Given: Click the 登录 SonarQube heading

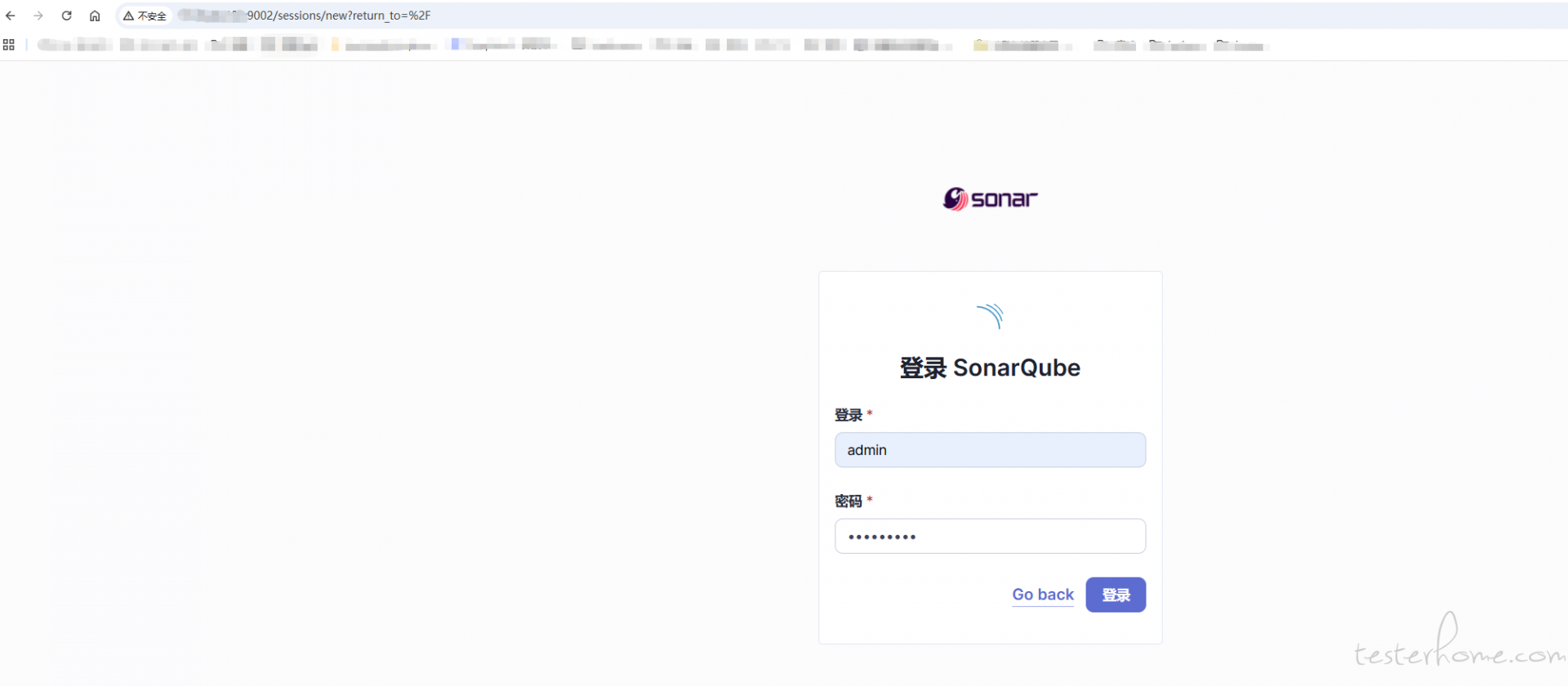Looking at the screenshot, I should [990, 368].
